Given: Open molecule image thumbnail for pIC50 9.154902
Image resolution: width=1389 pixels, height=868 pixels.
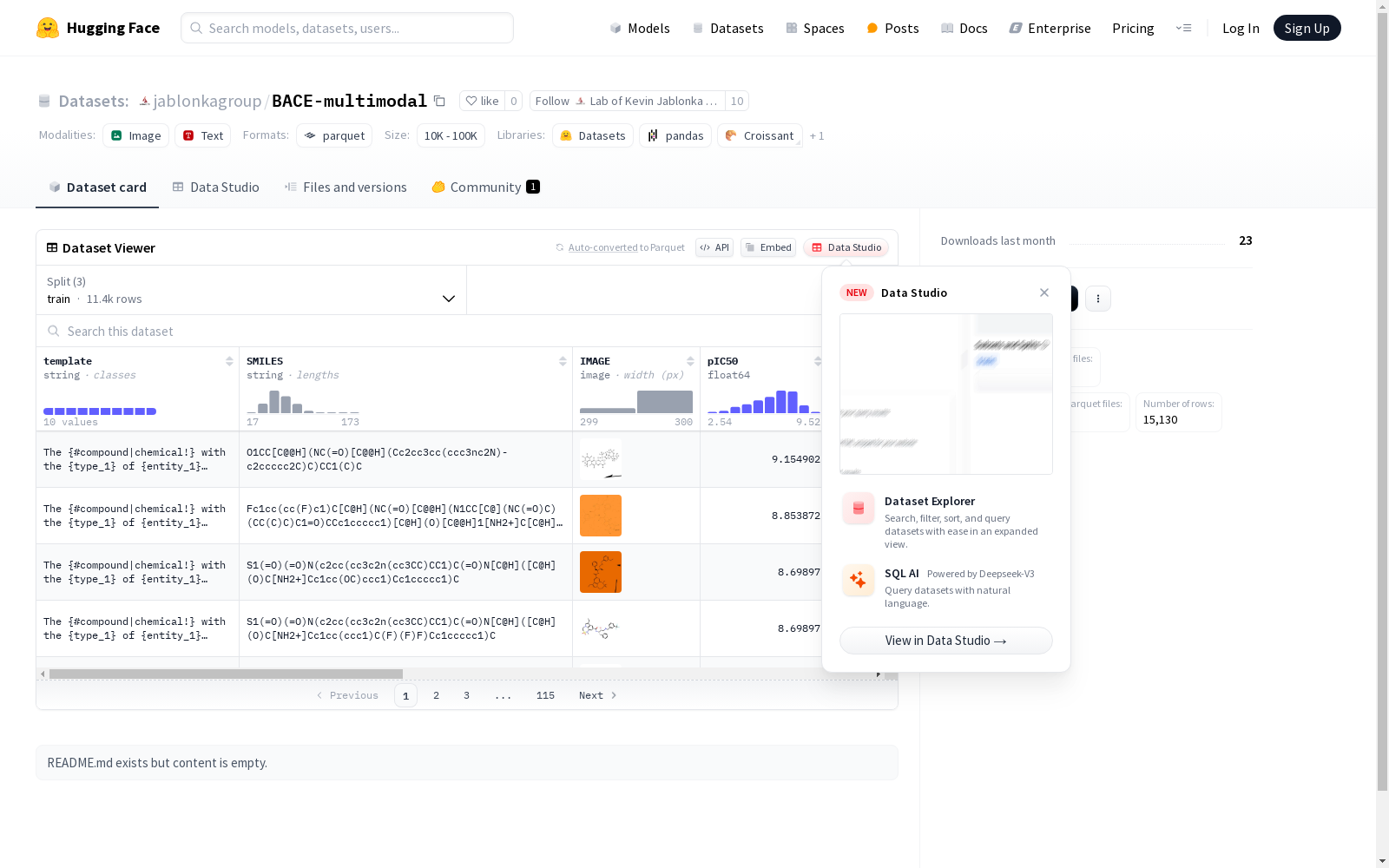Looking at the screenshot, I should (x=601, y=459).
